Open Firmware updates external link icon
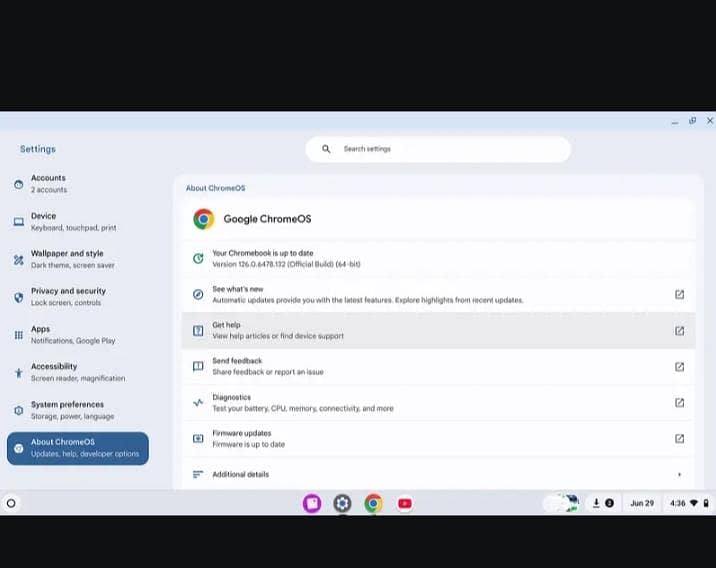This screenshot has width=716, height=568. (x=679, y=438)
